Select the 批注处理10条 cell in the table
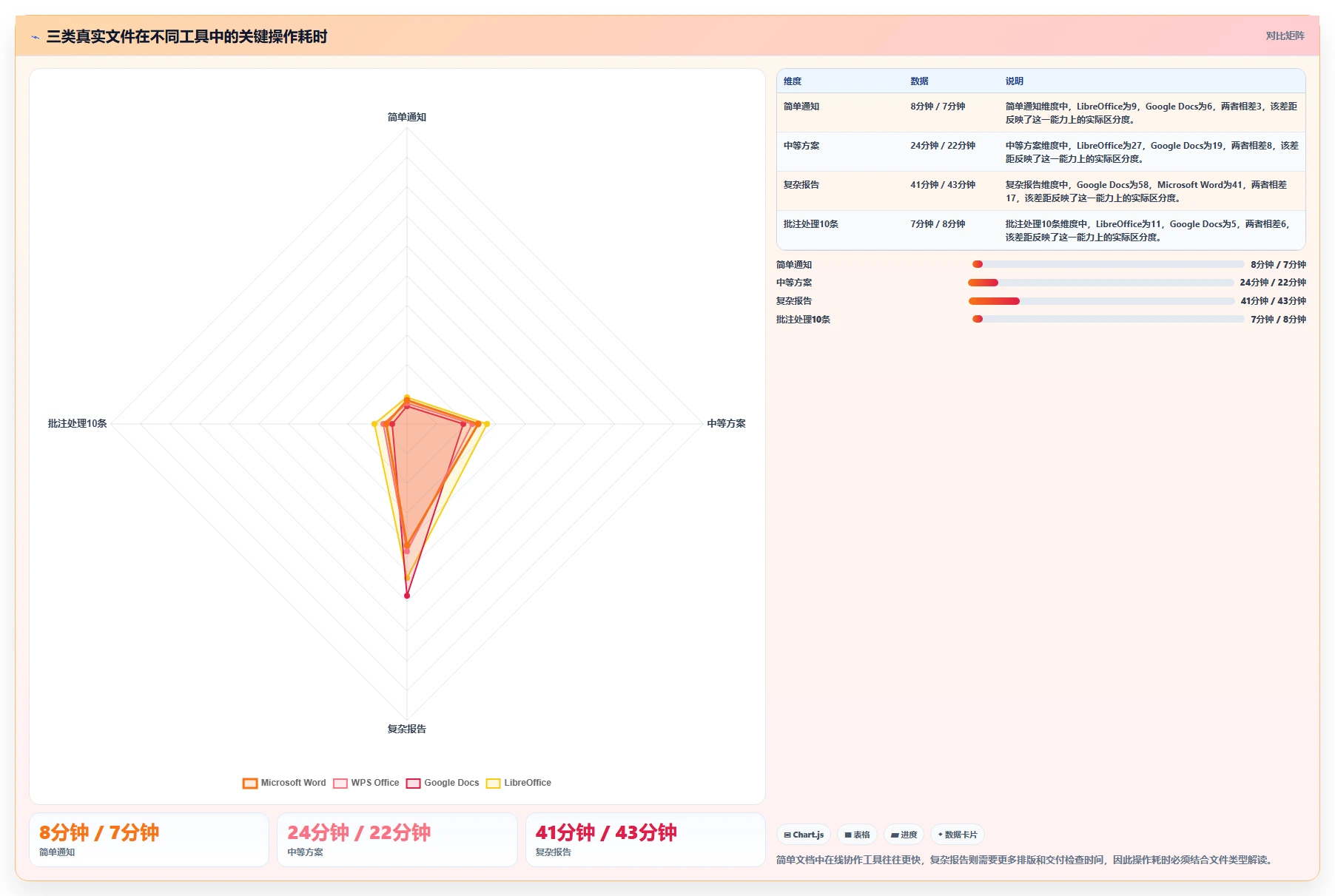 [x=840, y=230]
